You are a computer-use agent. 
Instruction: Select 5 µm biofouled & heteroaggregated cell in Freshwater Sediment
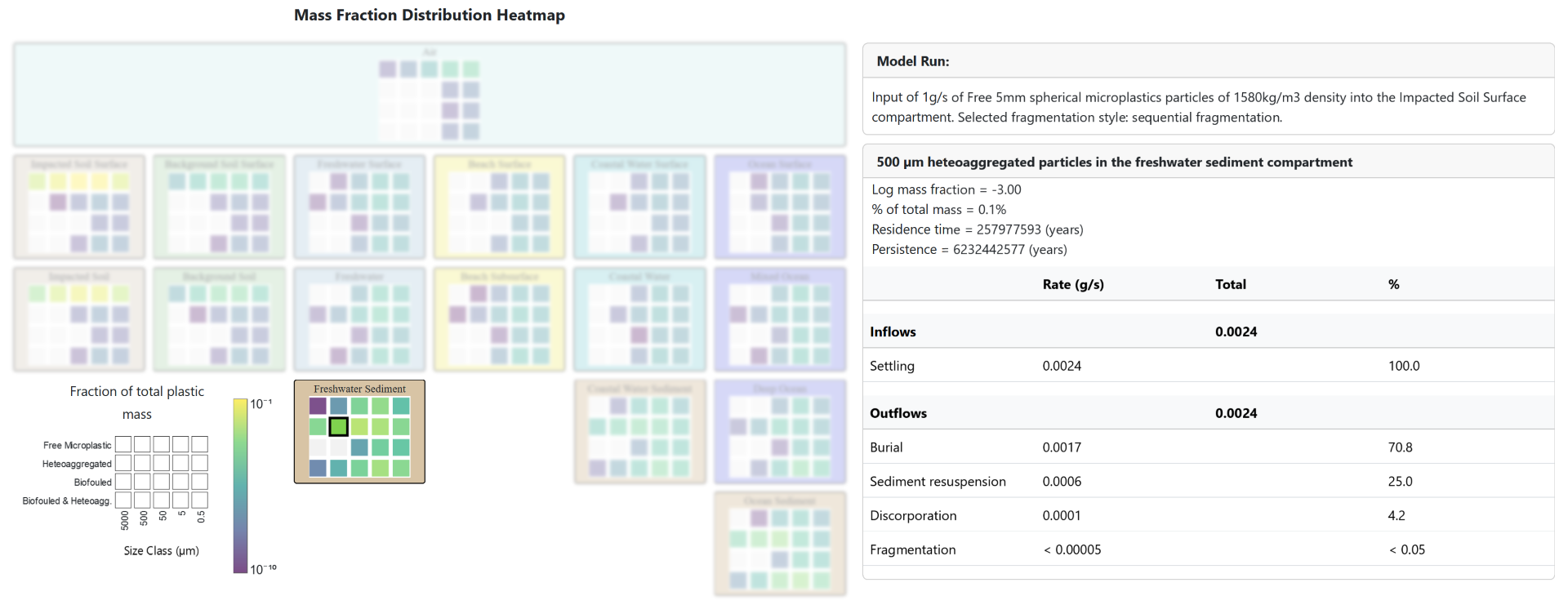[381, 468]
